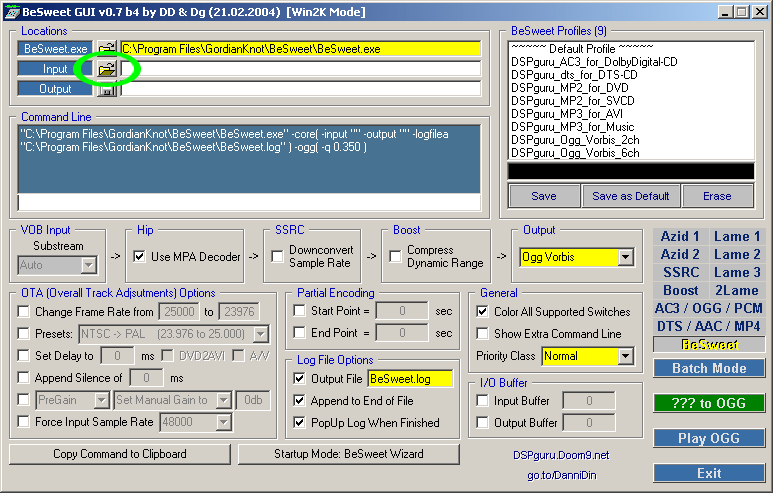773x493 pixels.
Task: Click the black profile name field
Action: [x=631, y=172]
